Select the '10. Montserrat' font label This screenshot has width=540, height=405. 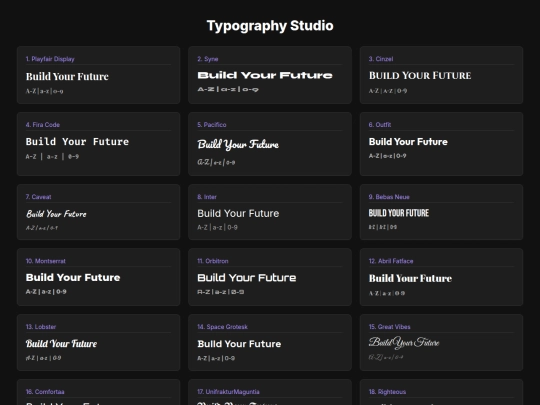pos(45,261)
